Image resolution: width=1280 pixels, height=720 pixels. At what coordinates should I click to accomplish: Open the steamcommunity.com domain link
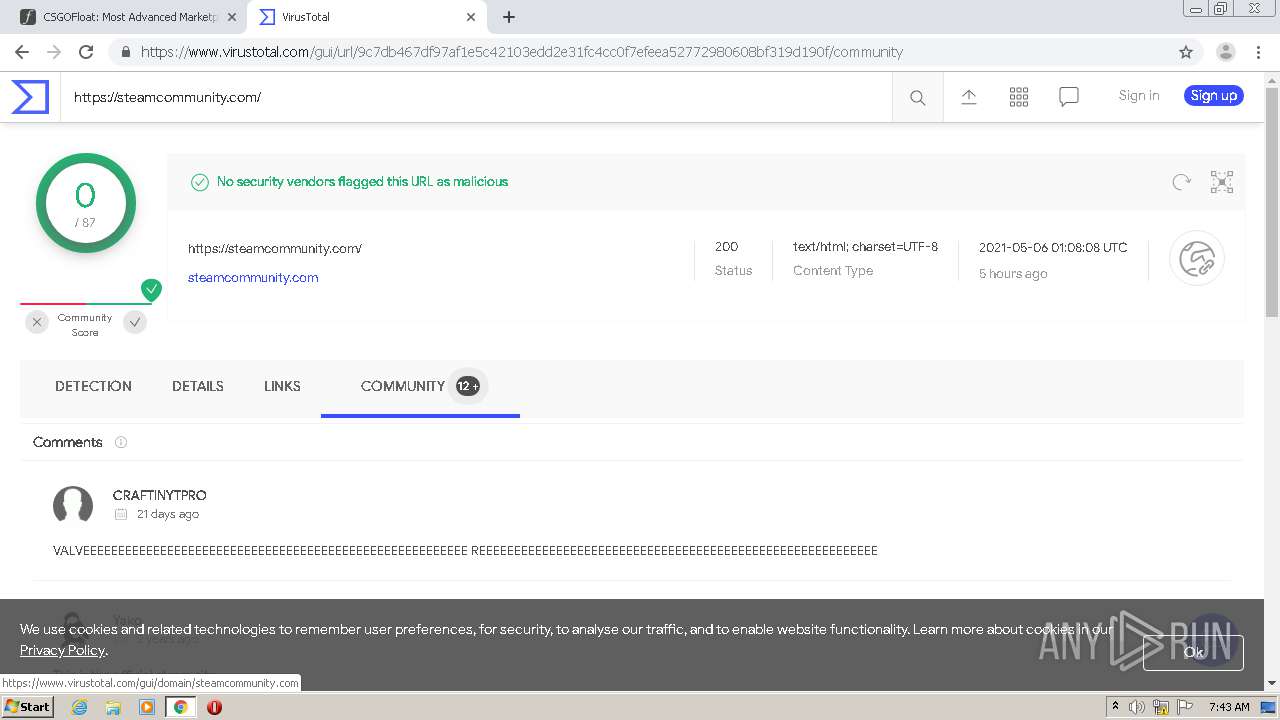coord(253,278)
